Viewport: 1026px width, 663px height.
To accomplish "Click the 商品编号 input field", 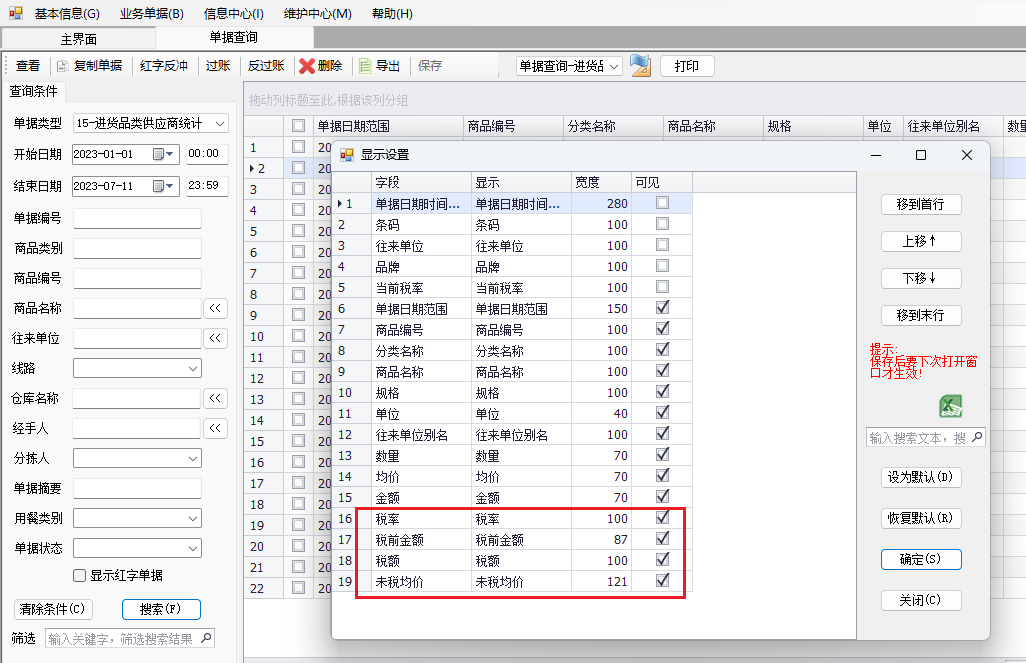I will (137, 278).
